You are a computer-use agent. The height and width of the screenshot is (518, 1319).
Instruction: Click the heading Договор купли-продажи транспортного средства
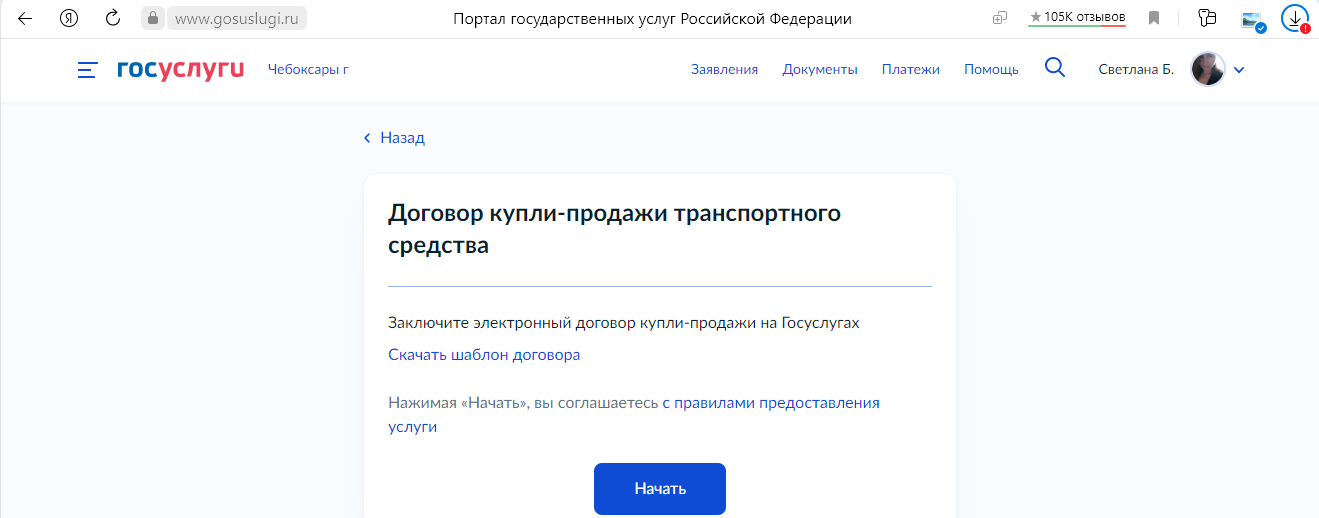[614, 229]
